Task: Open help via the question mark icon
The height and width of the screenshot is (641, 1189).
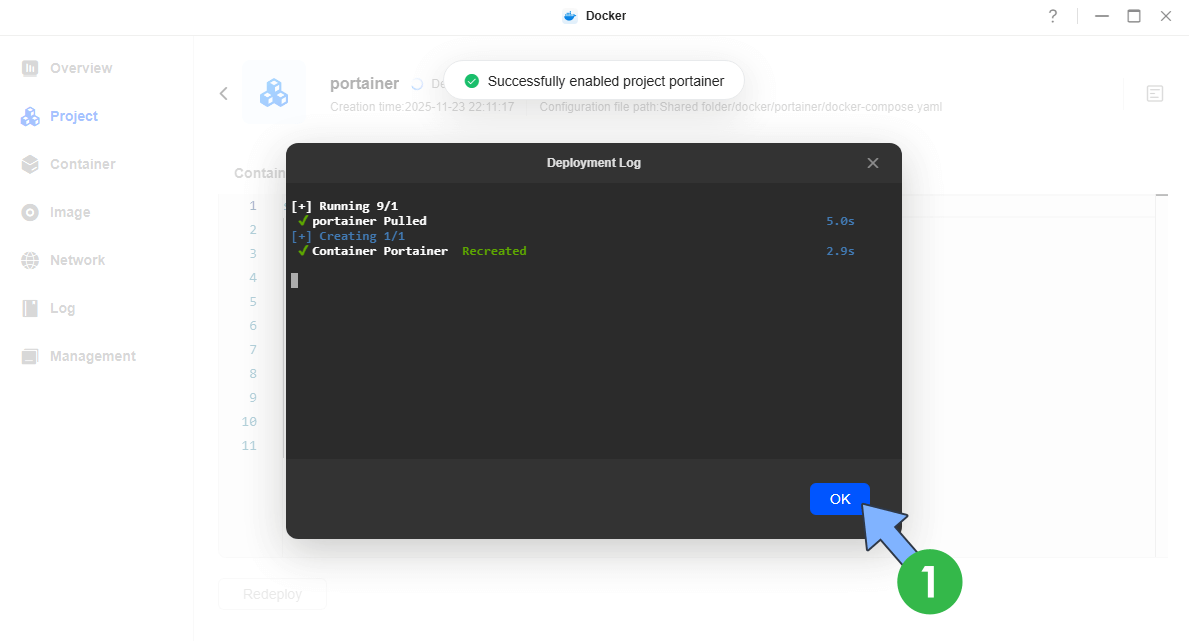Action: pyautogui.click(x=1051, y=16)
